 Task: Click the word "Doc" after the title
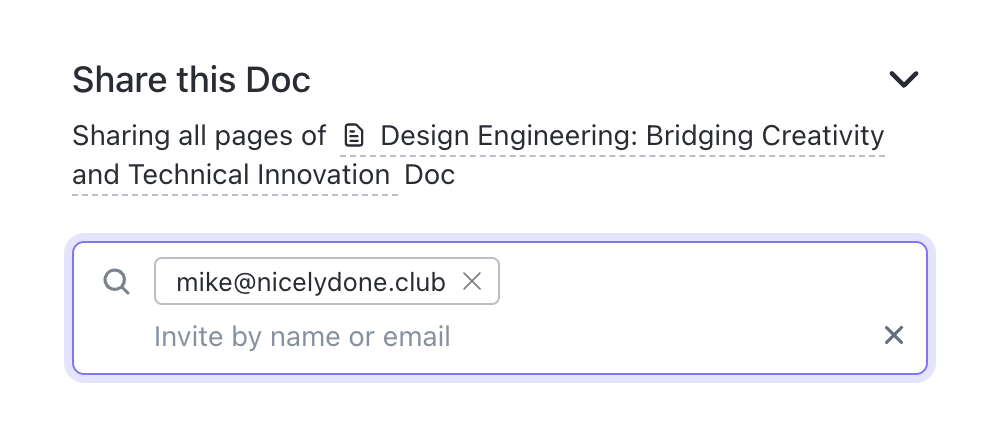click(x=430, y=176)
